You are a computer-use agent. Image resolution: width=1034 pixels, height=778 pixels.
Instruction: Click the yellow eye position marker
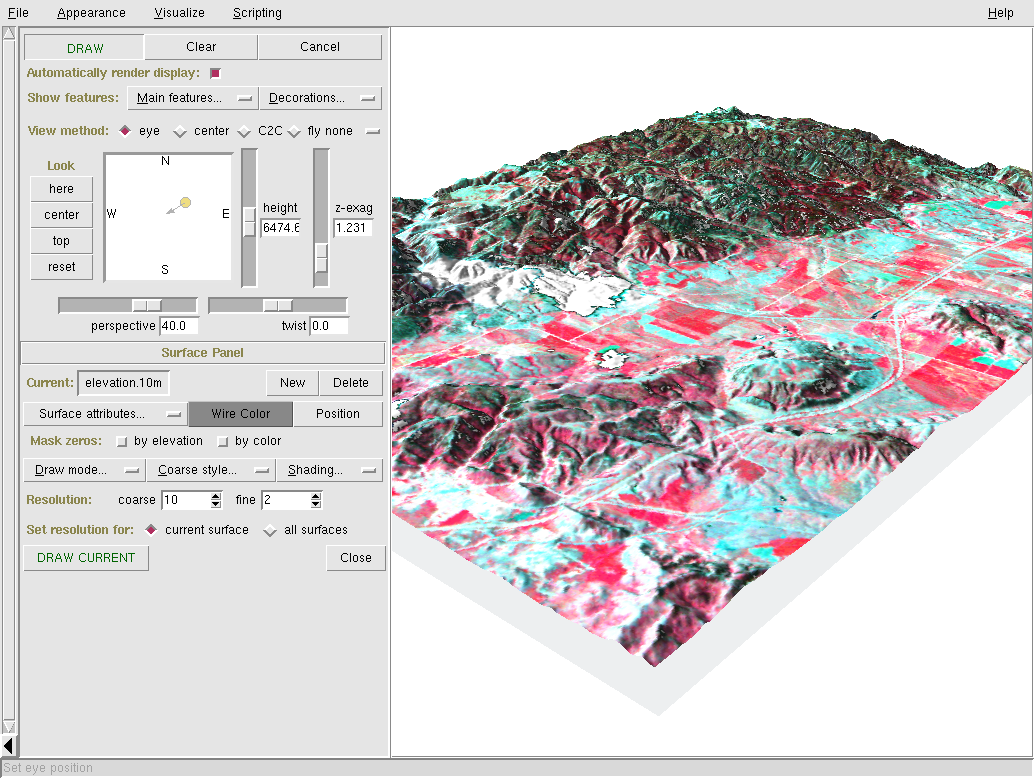coord(186,203)
